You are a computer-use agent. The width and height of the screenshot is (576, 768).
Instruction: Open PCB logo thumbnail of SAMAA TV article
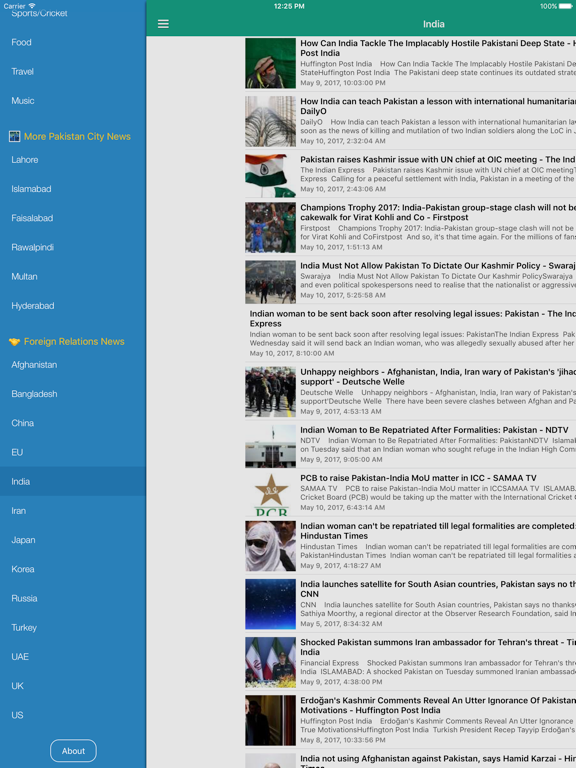pos(270,494)
